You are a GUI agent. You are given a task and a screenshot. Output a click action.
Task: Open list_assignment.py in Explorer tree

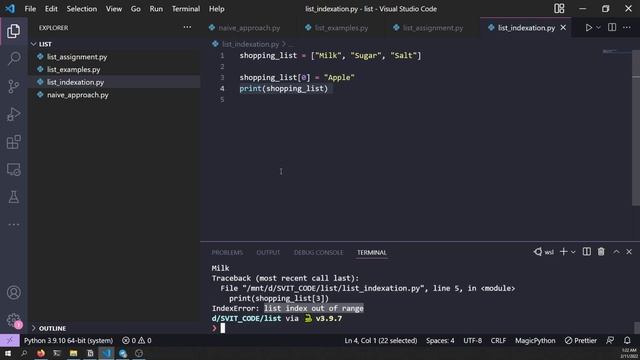[114, 57]
